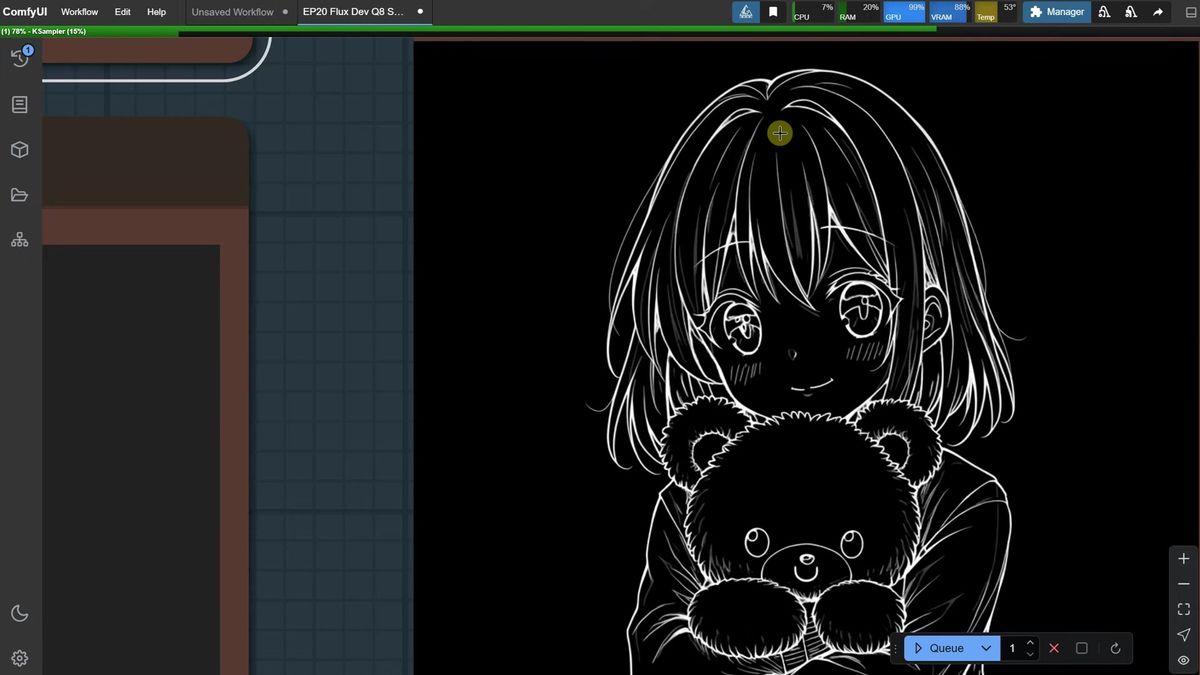This screenshot has width=1200, height=675.
Task: Open the node library list icon
Action: [20, 104]
